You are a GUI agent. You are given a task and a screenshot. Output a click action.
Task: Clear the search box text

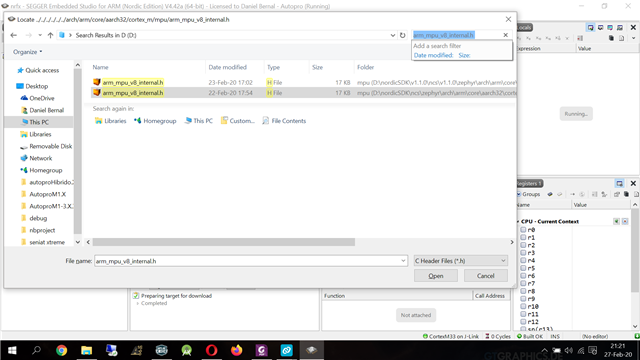point(505,35)
